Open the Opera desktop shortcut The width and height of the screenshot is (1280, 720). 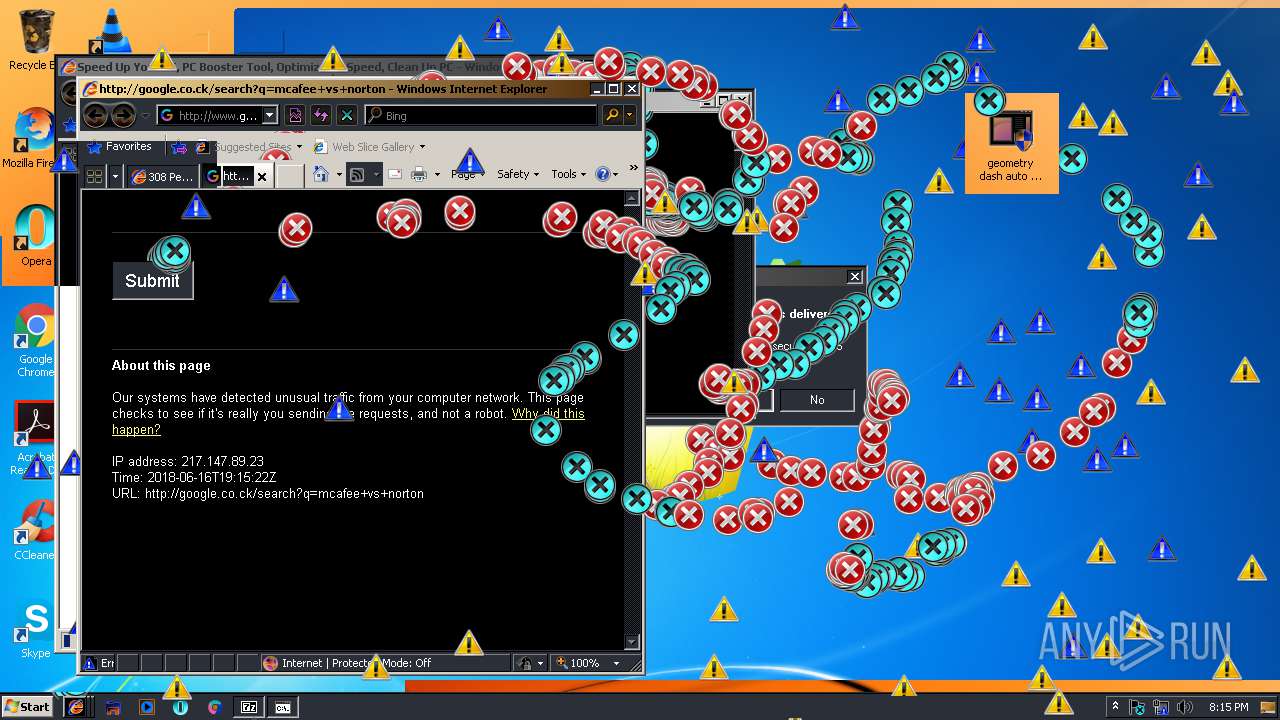tap(35, 235)
